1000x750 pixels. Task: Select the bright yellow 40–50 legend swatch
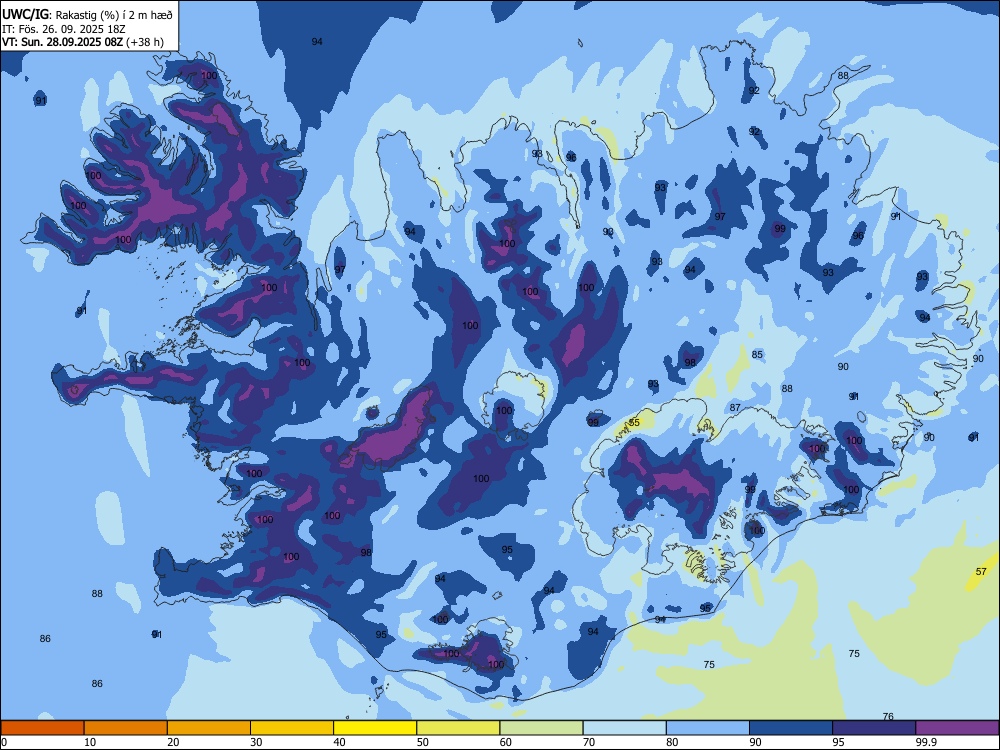click(375, 728)
